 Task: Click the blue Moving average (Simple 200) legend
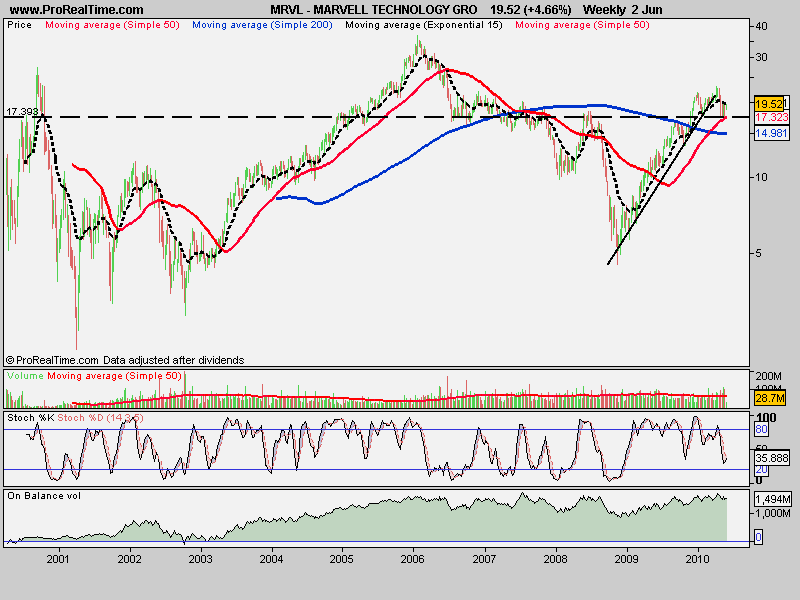coord(262,25)
